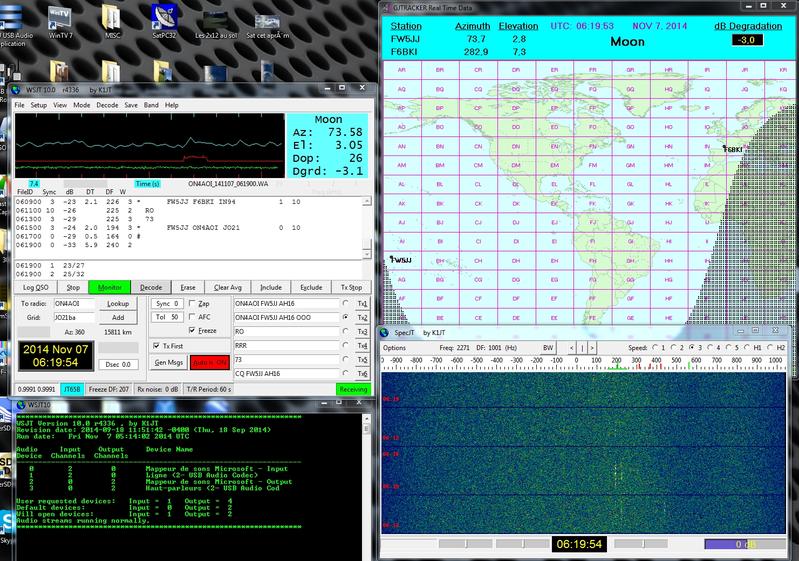Click the Tx2 send button
799x561 pixels.
pyautogui.click(x=362, y=317)
